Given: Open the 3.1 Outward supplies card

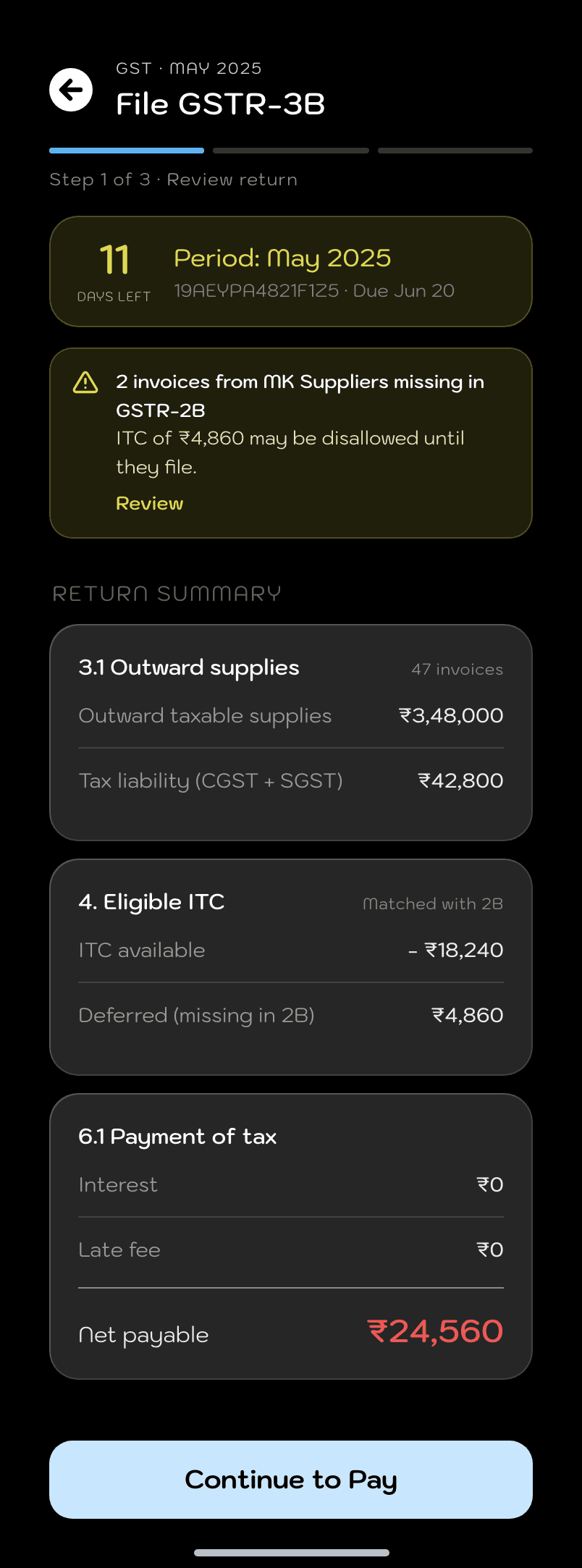Looking at the screenshot, I should coord(291,733).
